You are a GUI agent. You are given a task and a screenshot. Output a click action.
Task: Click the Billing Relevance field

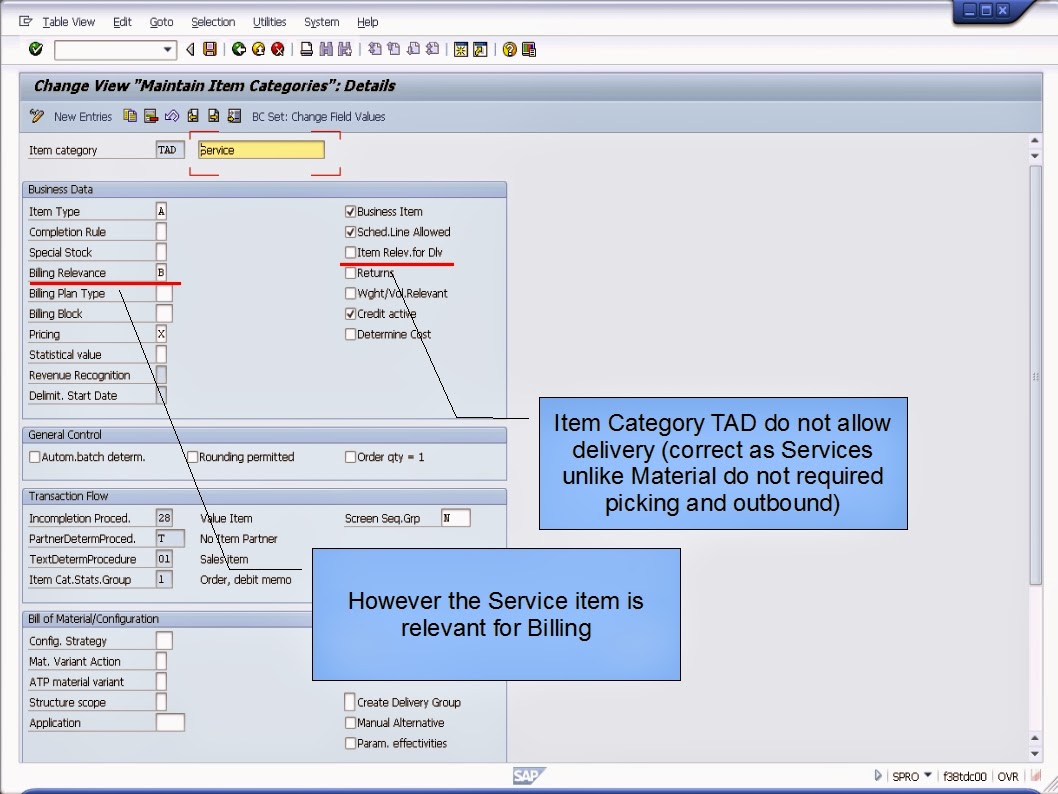tap(161, 273)
